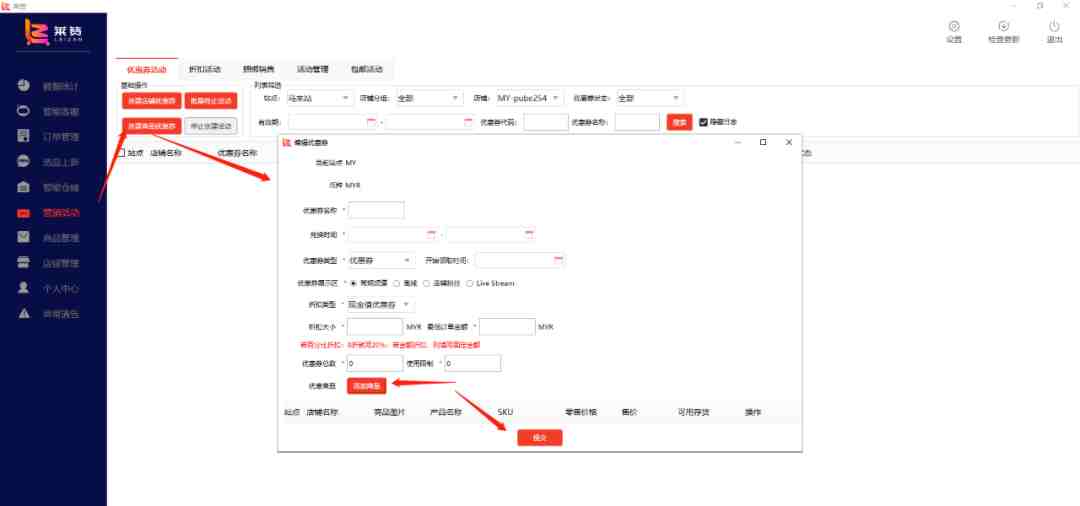Click the warehouse box sidebar icon above 营销活动
1080x506 pixels.
(x=23, y=187)
